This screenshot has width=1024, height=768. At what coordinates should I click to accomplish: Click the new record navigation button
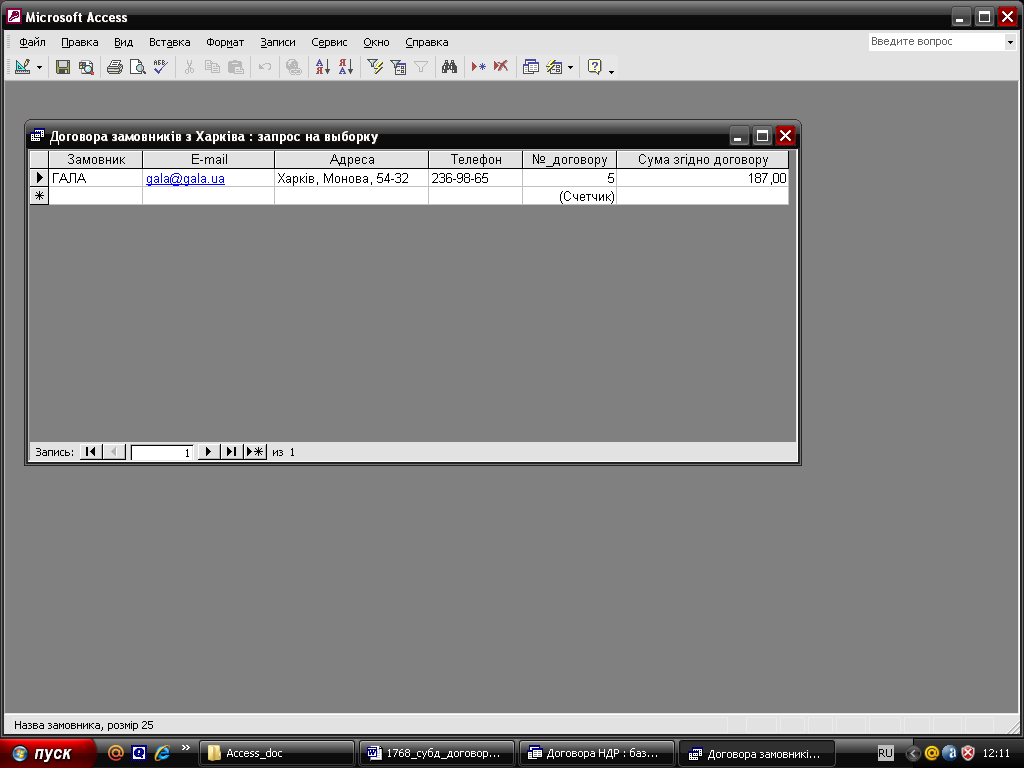tap(255, 451)
